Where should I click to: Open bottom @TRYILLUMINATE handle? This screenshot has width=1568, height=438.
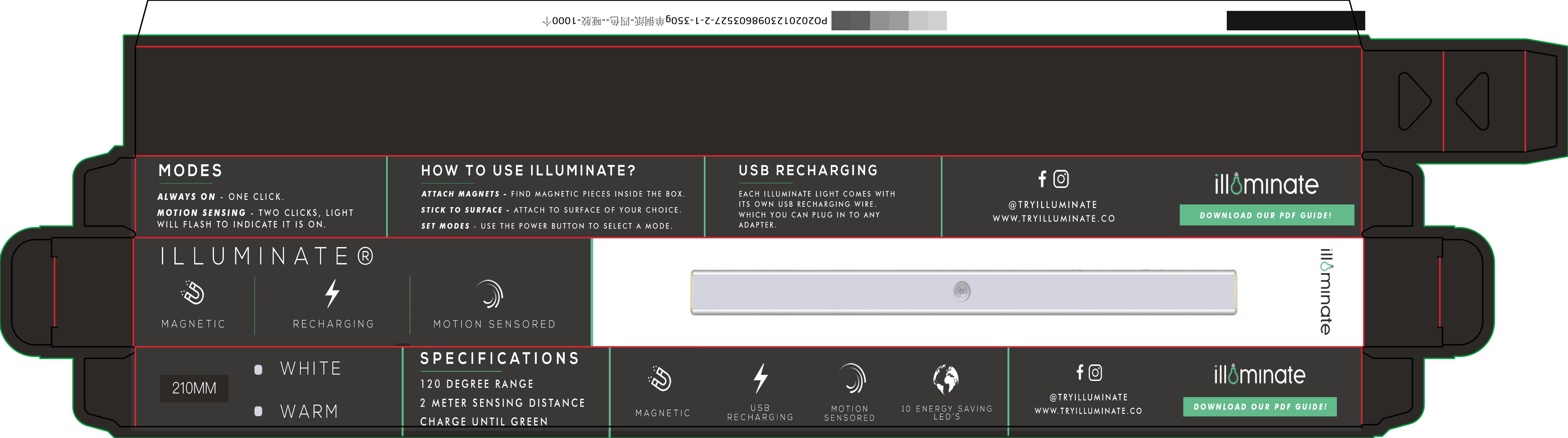(x=1088, y=397)
